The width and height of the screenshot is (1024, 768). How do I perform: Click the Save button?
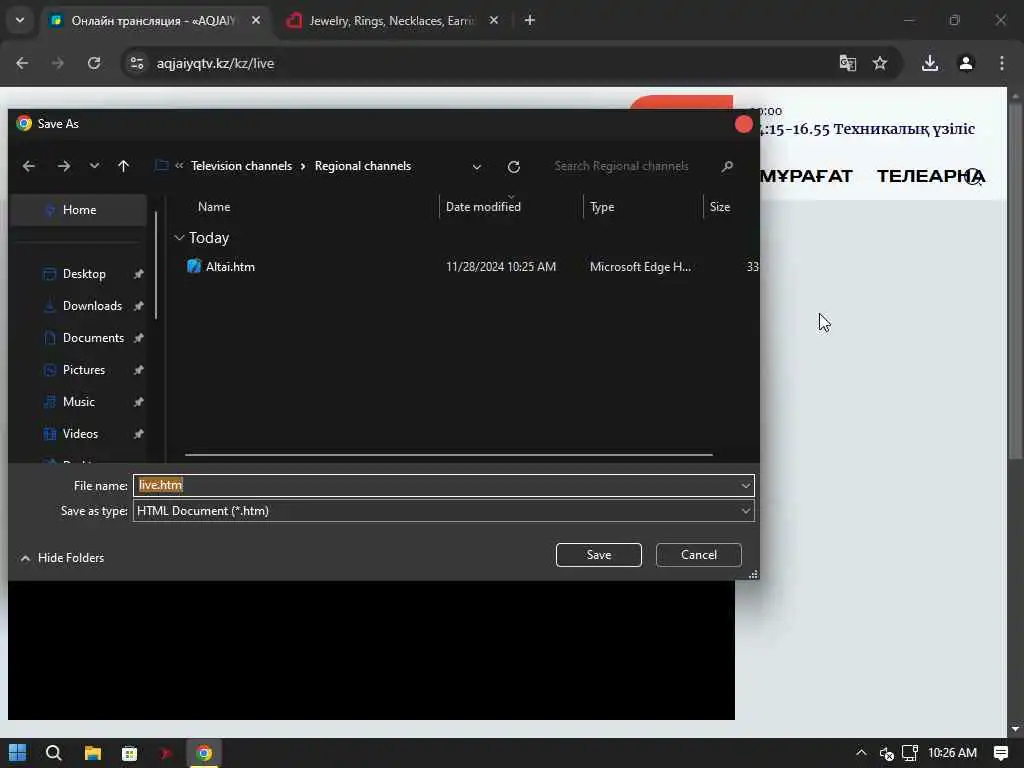coord(598,554)
